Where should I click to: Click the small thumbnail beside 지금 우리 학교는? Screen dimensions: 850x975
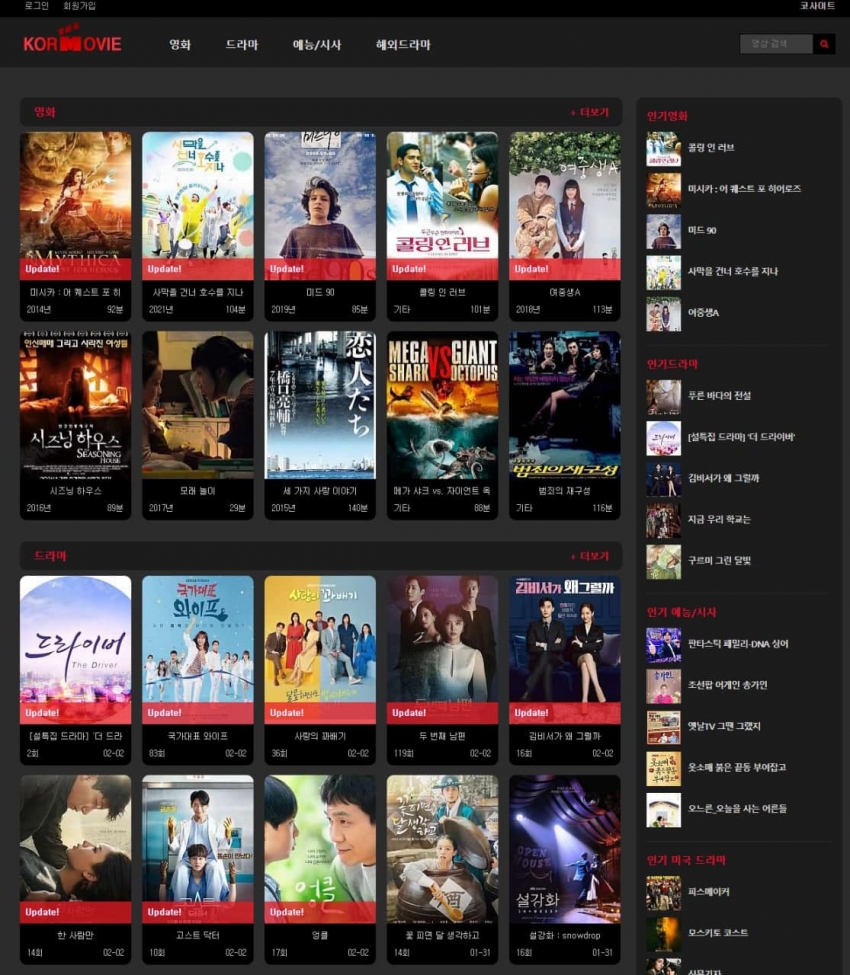pyautogui.click(x=663, y=520)
